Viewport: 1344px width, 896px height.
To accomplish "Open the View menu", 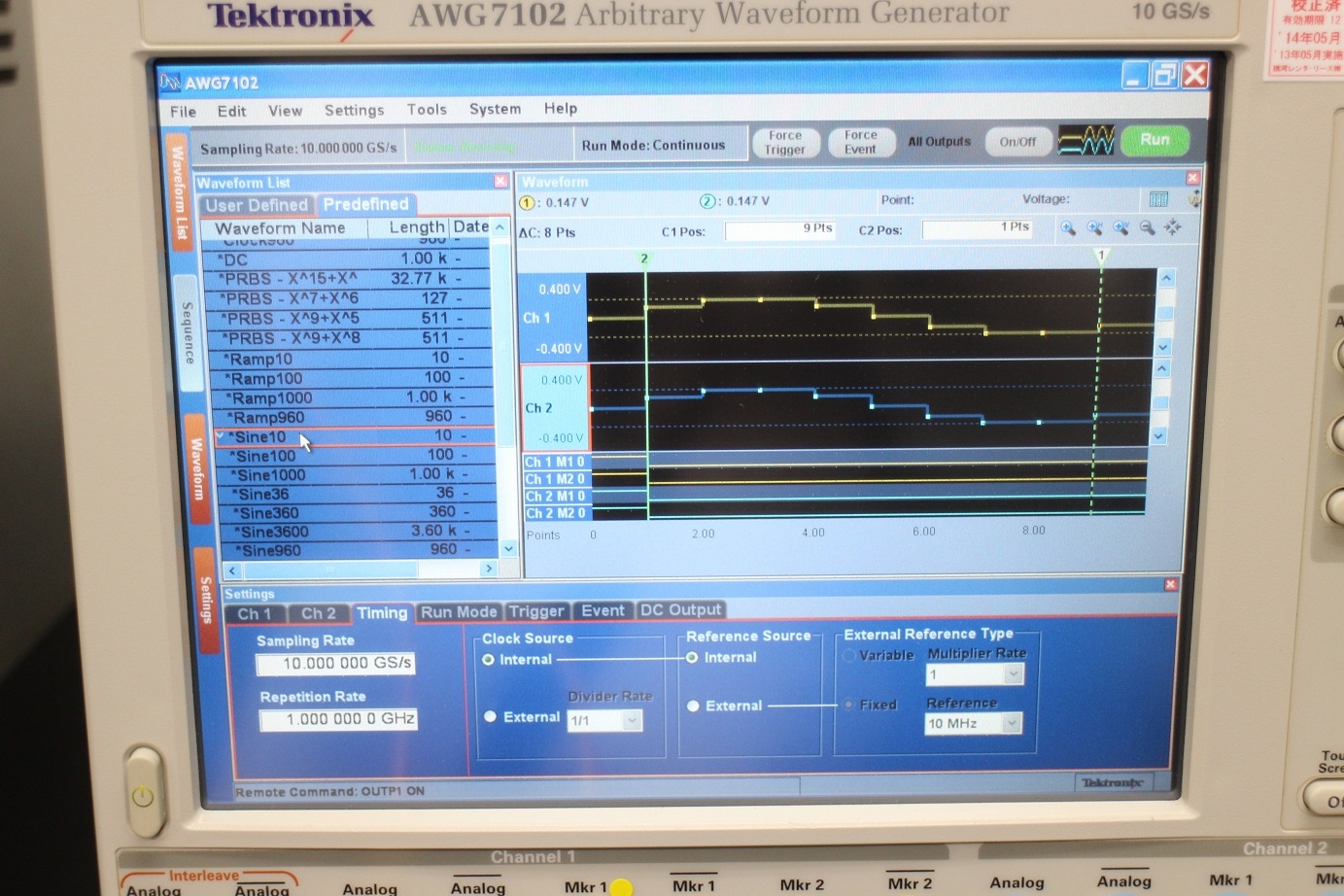I will [x=285, y=111].
